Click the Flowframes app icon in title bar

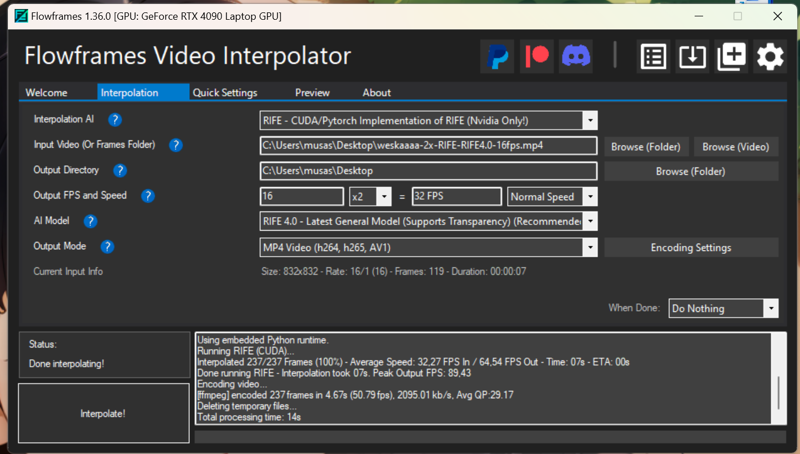pos(21,16)
